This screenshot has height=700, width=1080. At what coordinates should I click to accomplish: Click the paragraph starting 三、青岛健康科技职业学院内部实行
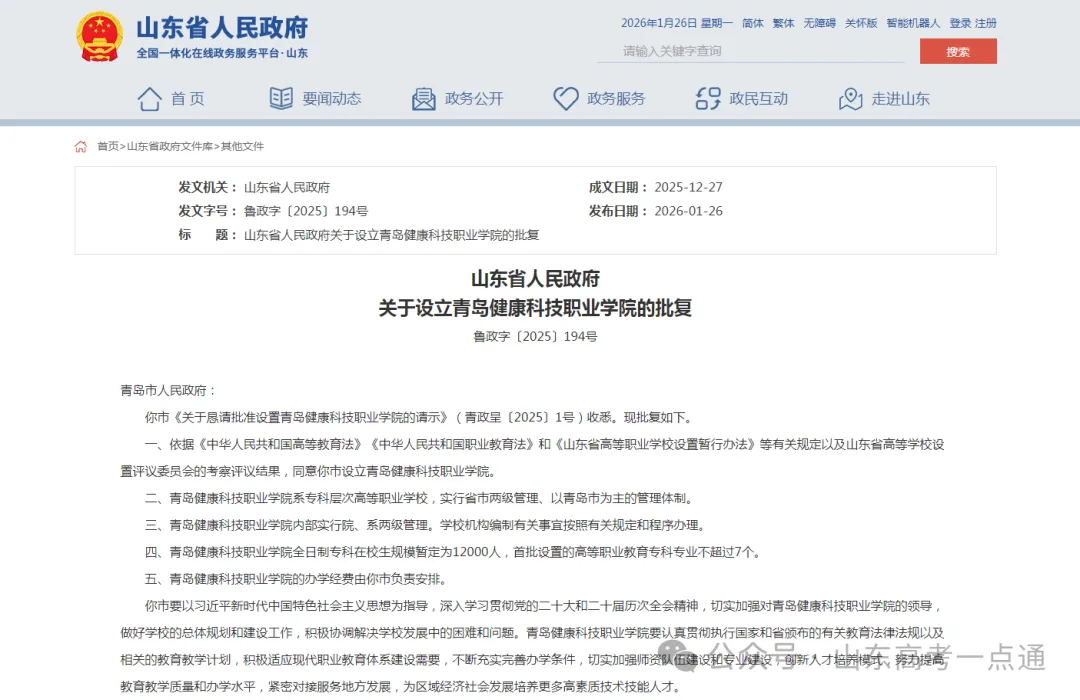click(x=426, y=525)
